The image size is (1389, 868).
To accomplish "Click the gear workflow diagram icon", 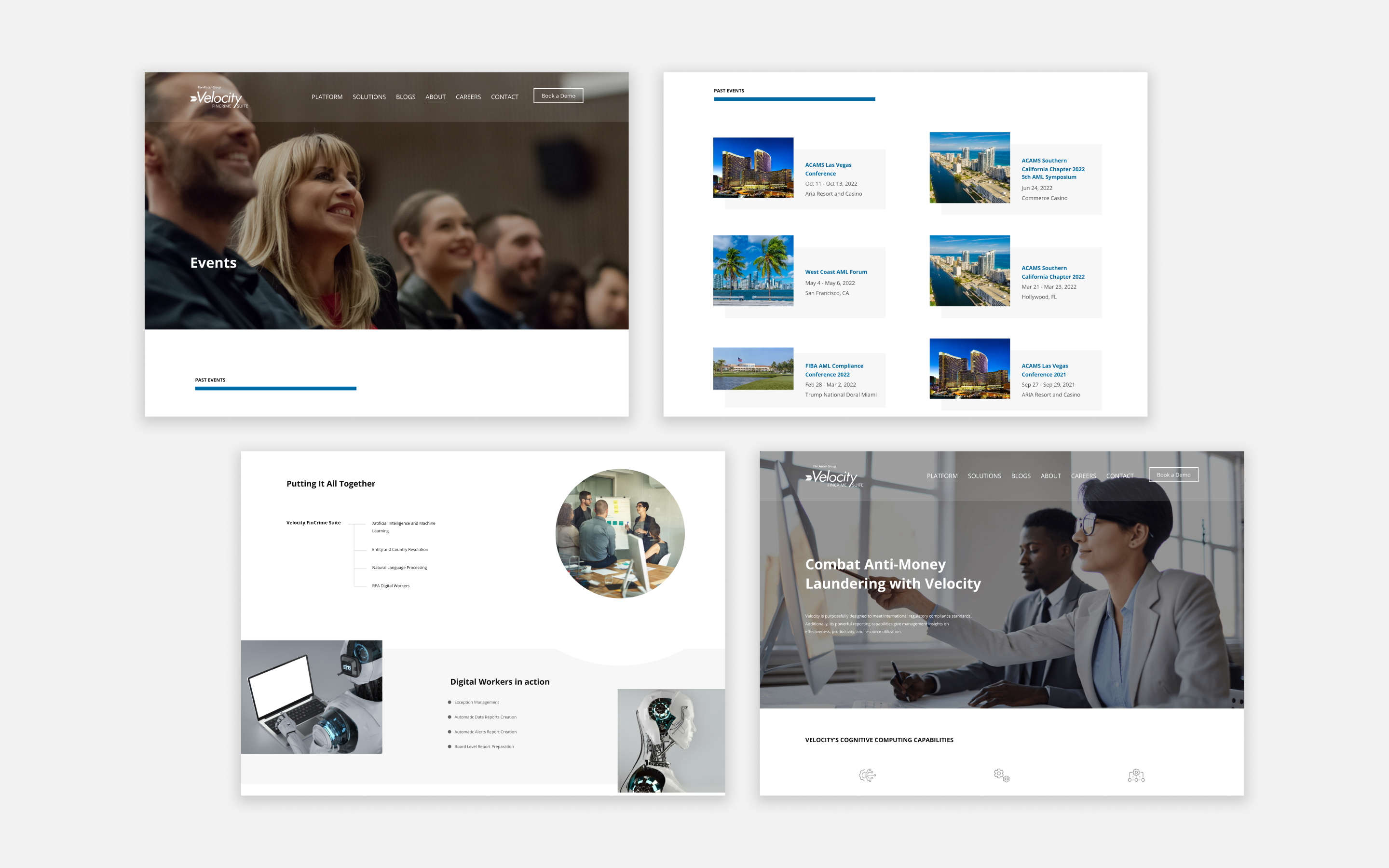I will coord(1136,775).
